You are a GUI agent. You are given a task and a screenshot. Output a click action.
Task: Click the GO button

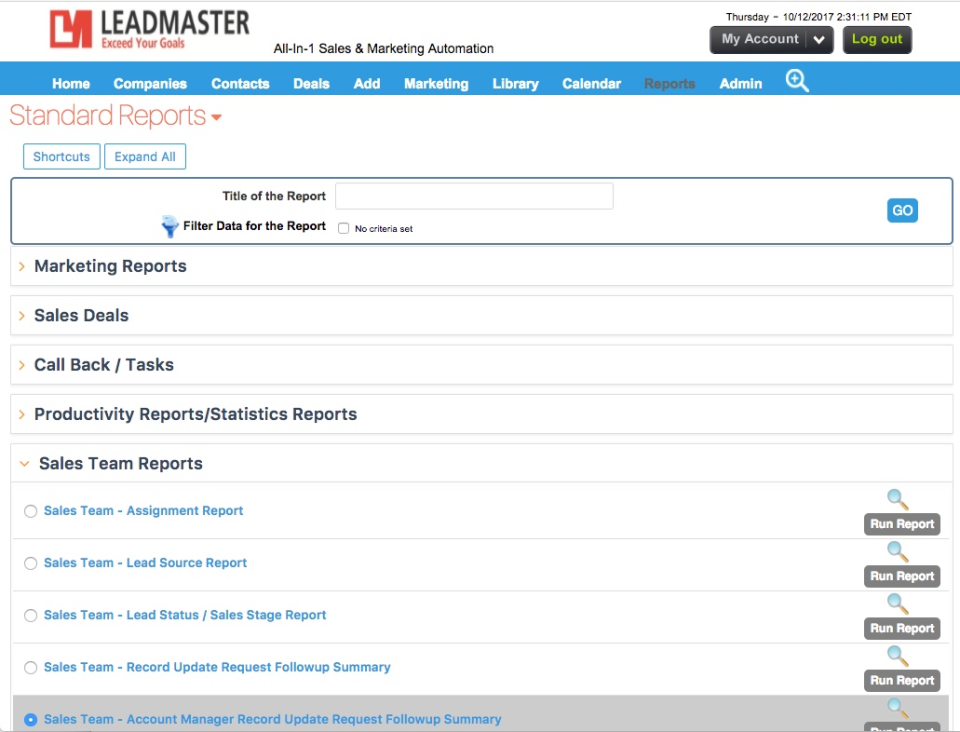click(x=902, y=210)
